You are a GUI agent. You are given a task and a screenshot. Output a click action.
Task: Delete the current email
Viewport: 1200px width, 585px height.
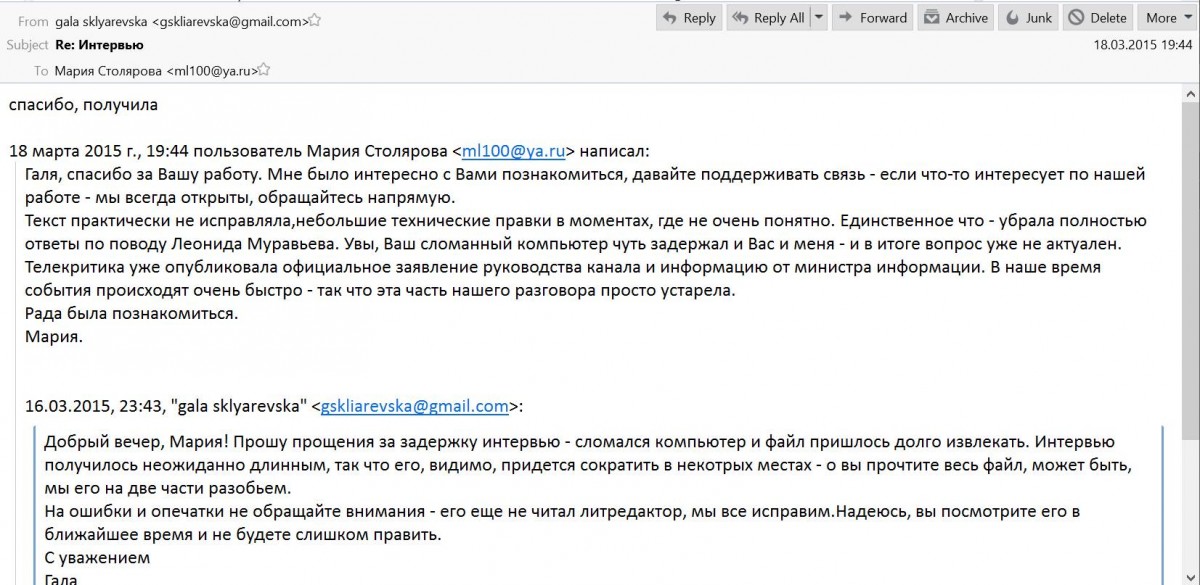pyautogui.click(x=1097, y=18)
